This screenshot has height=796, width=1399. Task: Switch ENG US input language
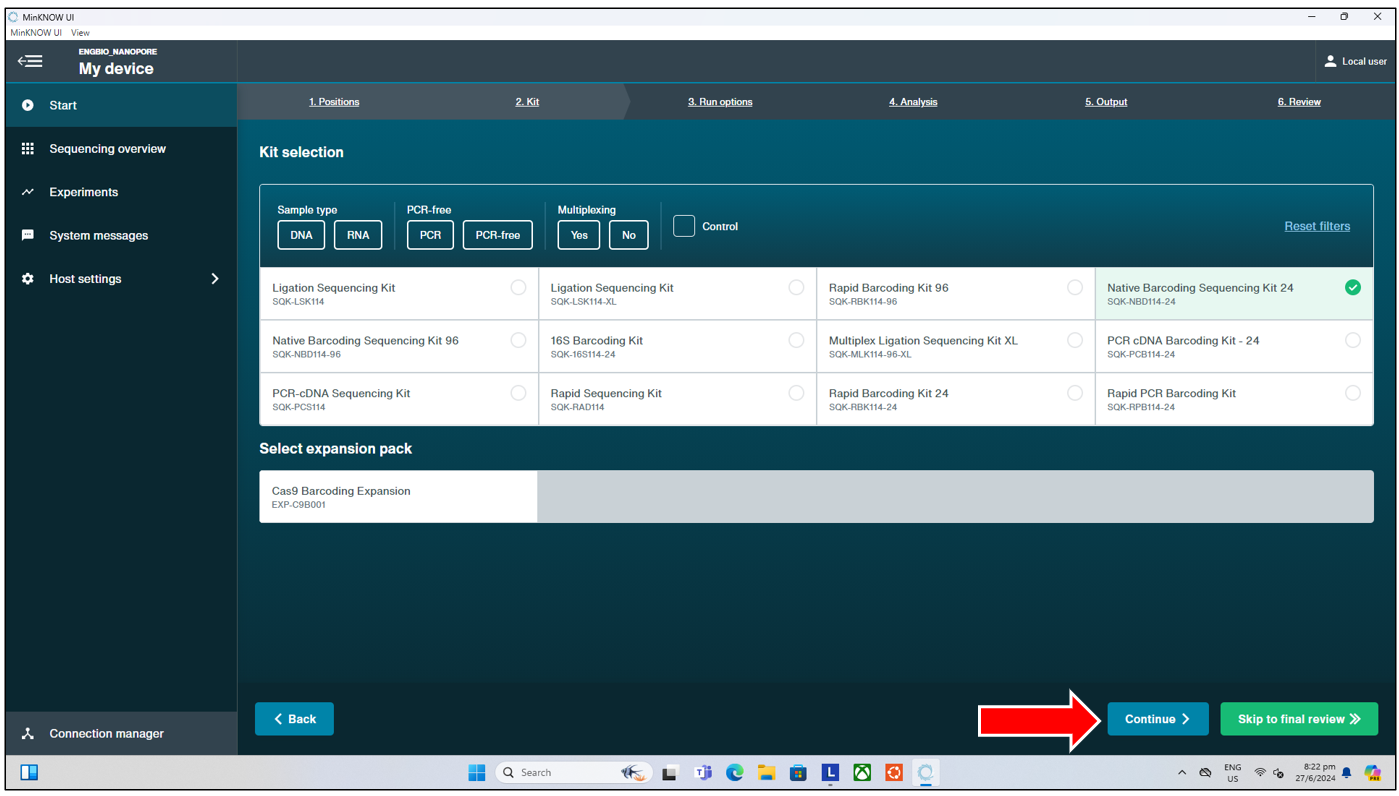[x=1233, y=773]
